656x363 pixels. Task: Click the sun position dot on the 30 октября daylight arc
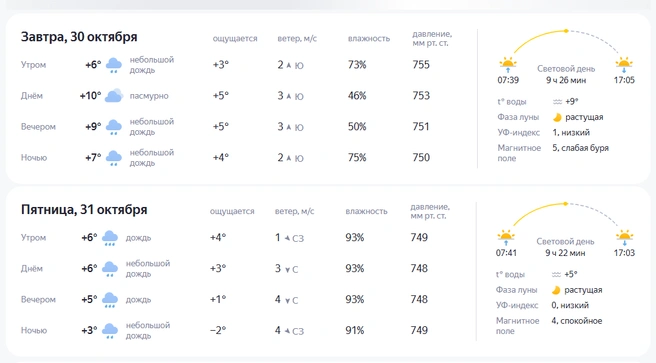(566, 31)
